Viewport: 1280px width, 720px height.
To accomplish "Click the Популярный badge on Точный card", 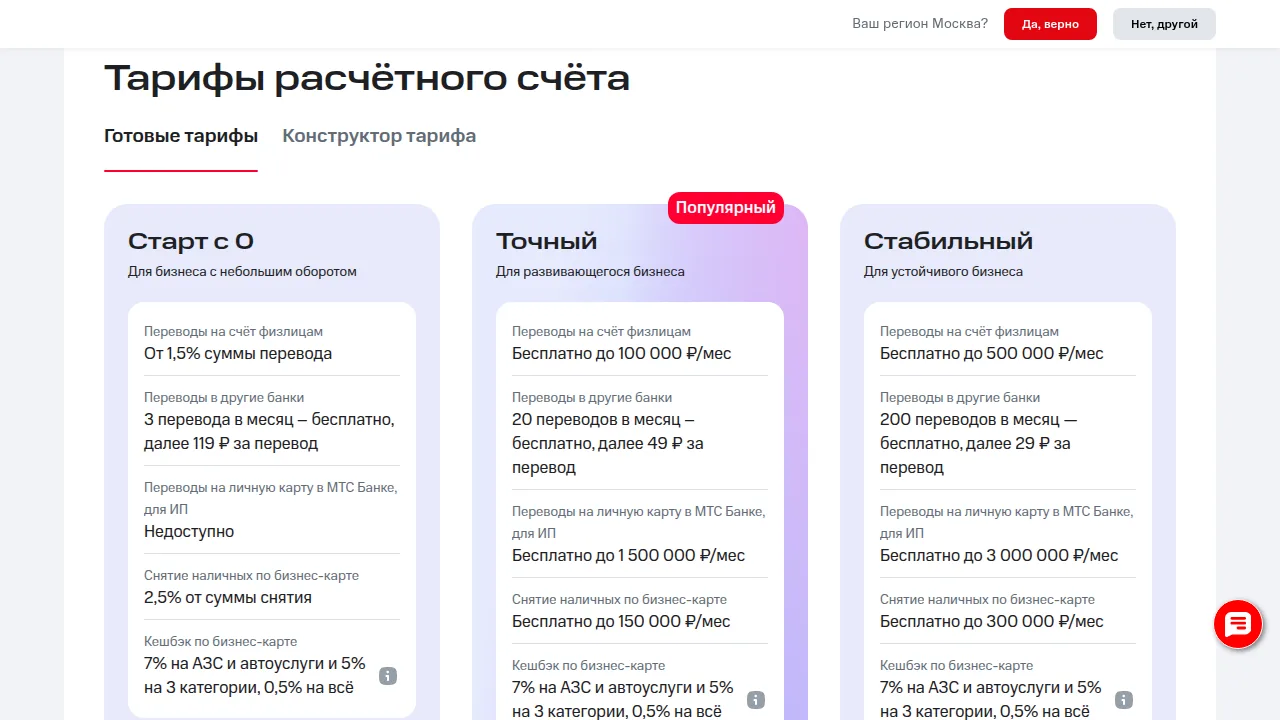I will (x=726, y=208).
